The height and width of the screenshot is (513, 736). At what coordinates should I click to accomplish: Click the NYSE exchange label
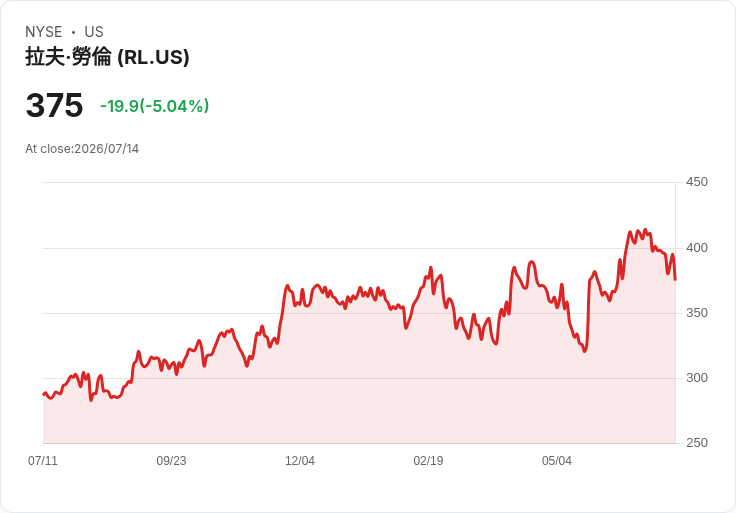click(44, 32)
